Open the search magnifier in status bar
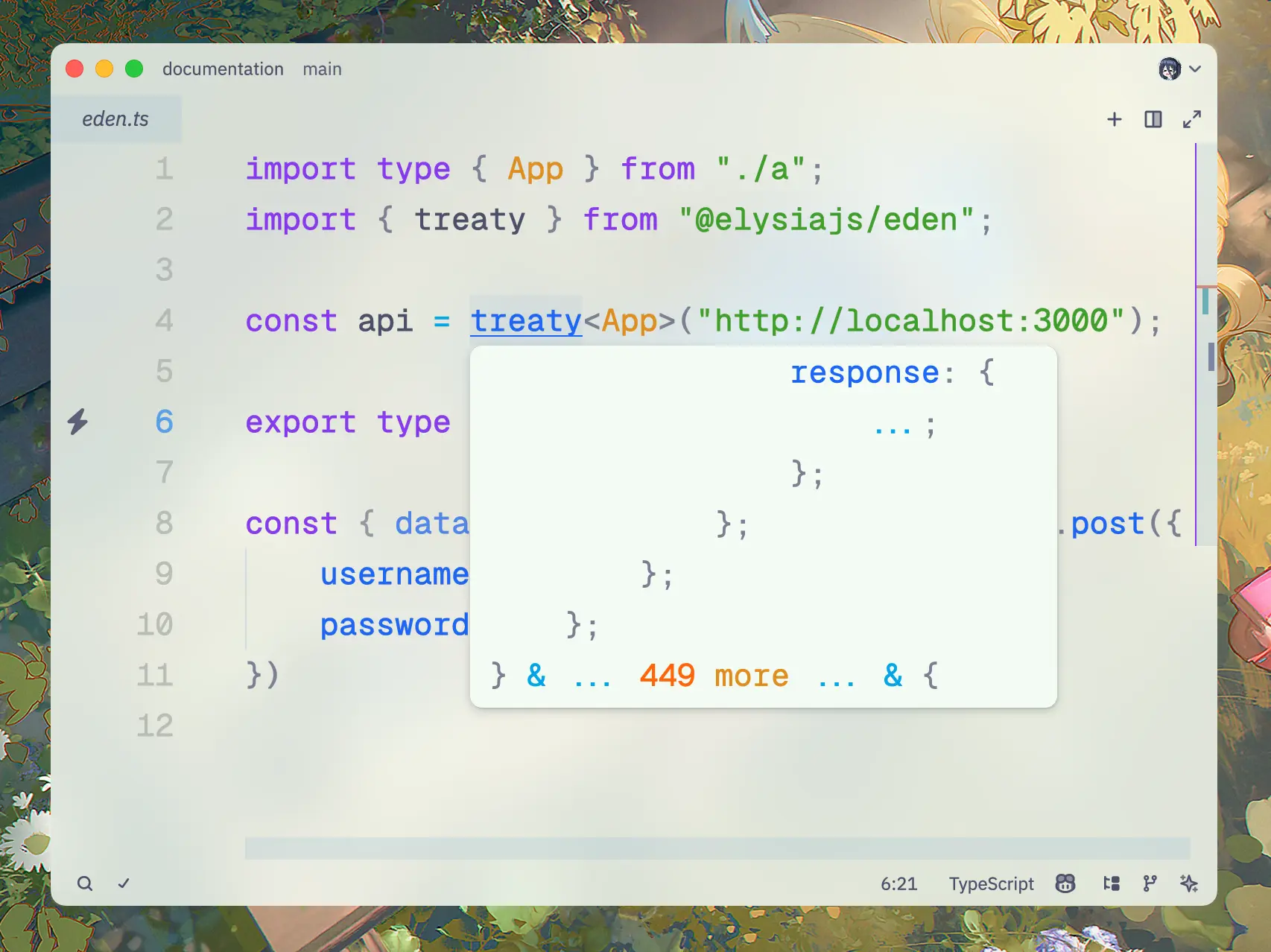Image resolution: width=1271 pixels, height=952 pixels. [85, 883]
